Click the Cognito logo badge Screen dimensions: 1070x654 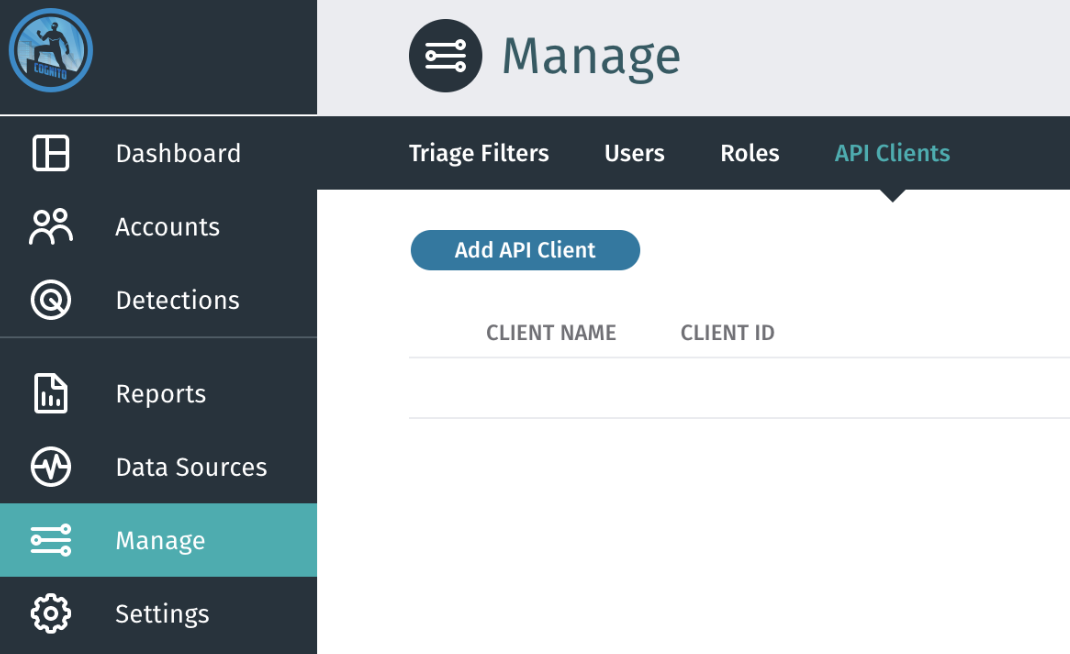(x=50, y=50)
